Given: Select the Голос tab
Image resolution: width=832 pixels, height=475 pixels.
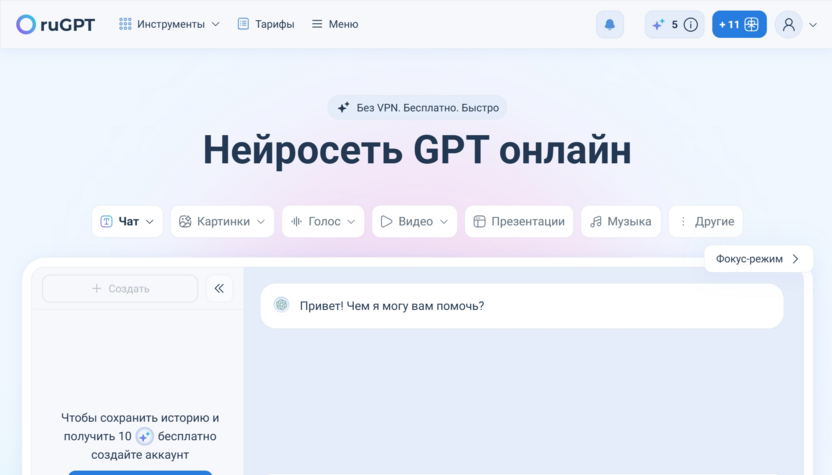Looking at the screenshot, I should (x=323, y=221).
